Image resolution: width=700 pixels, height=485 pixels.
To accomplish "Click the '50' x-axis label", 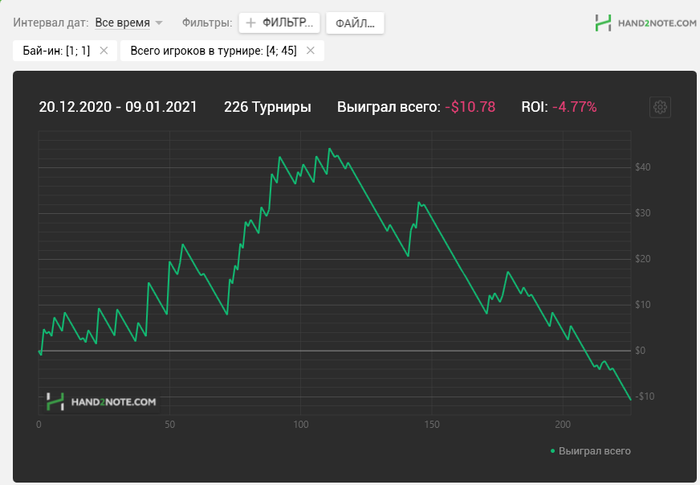I will point(170,425).
